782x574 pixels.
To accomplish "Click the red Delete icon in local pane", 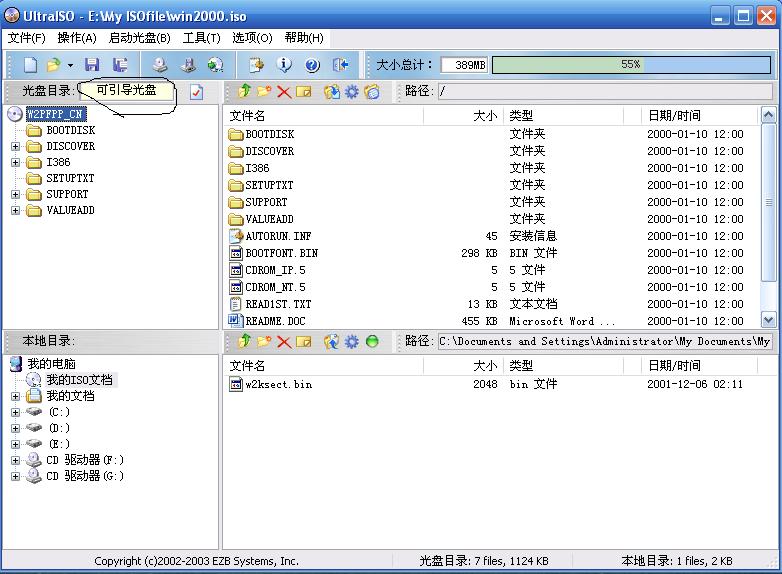I will pos(284,342).
